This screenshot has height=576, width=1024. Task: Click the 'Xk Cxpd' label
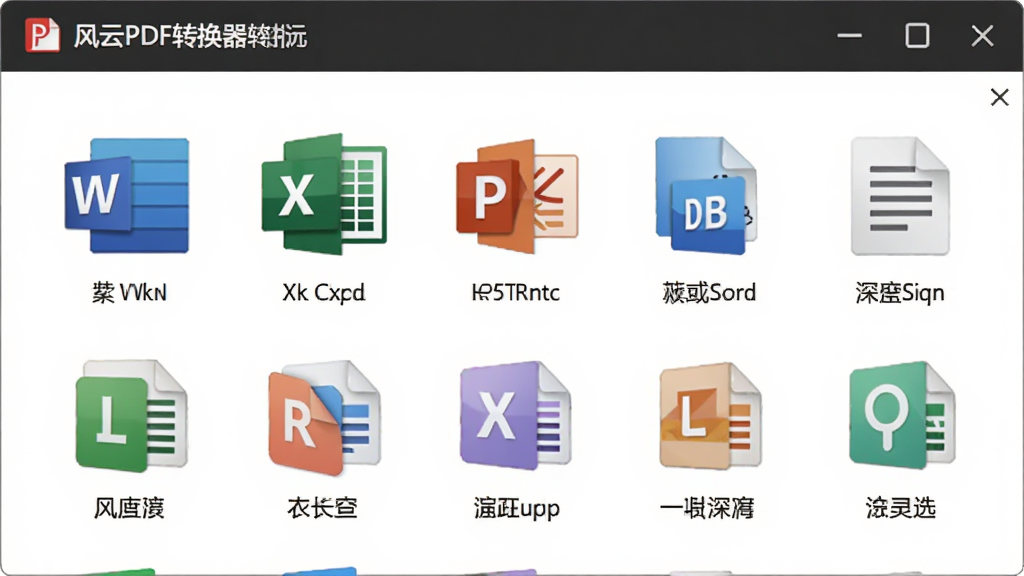click(324, 293)
